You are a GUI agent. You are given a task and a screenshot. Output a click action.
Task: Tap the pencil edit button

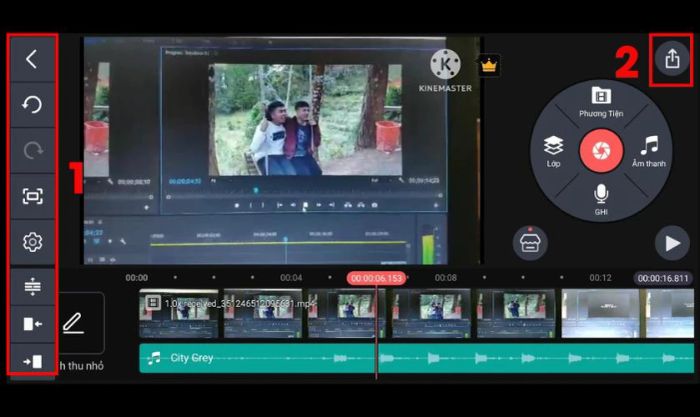[x=73, y=323]
